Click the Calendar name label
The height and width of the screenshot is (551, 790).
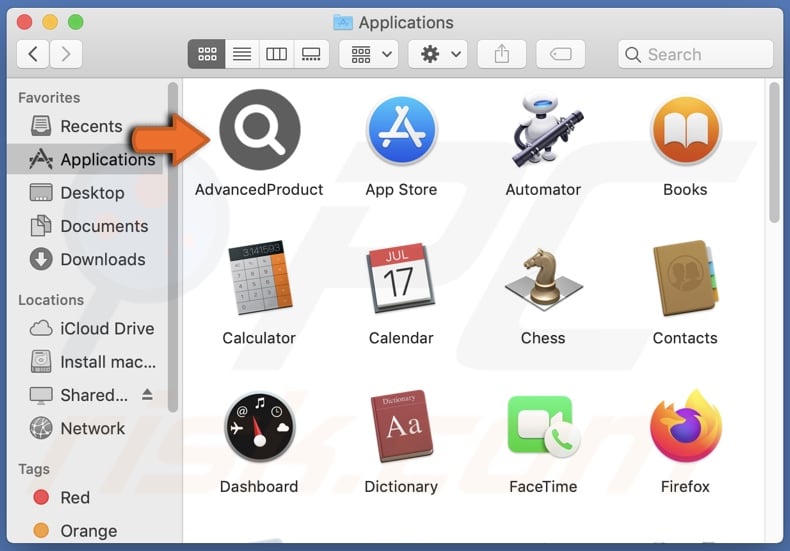(401, 338)
